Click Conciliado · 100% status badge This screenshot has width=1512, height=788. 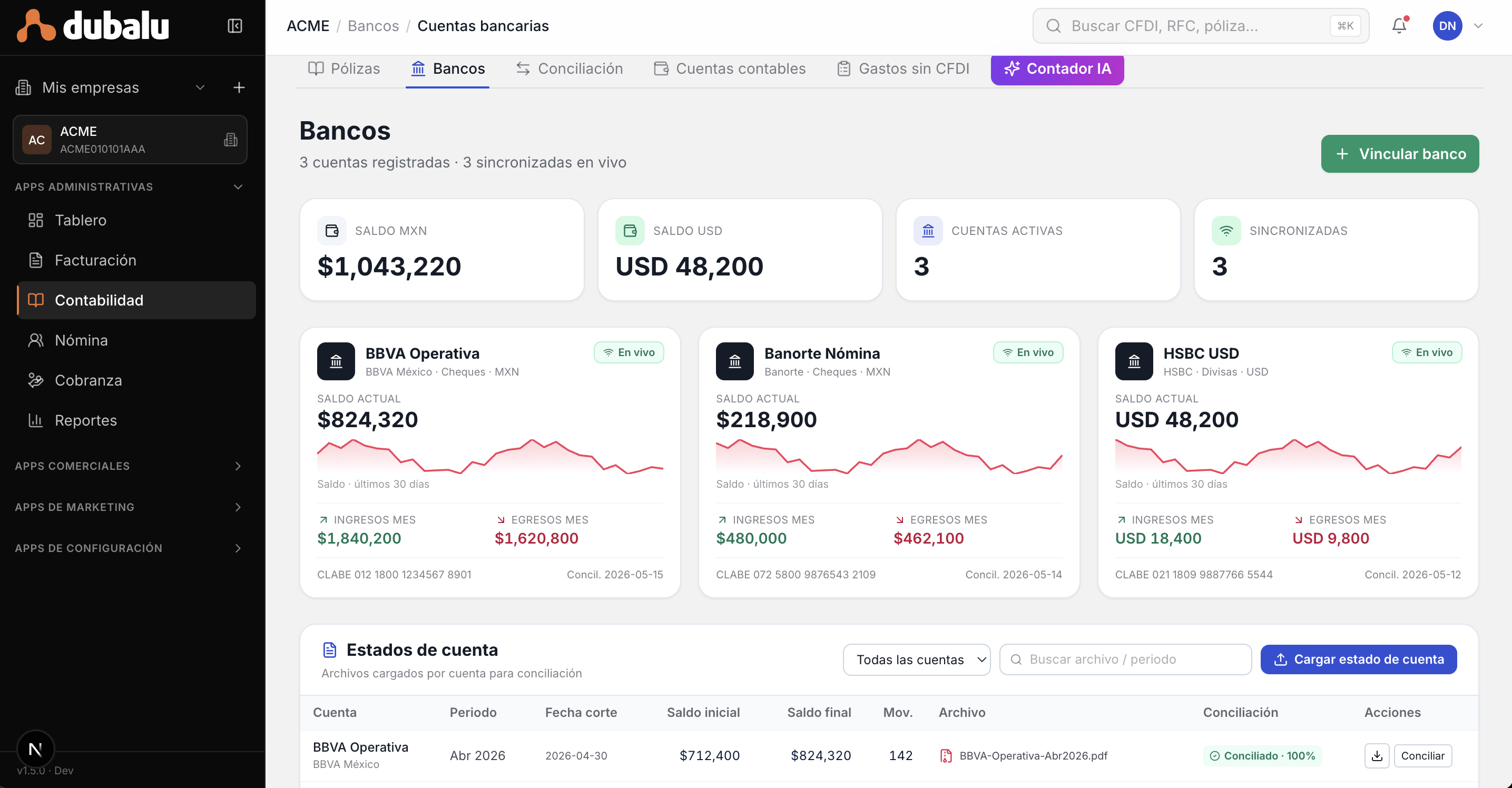pos(1262,756)
